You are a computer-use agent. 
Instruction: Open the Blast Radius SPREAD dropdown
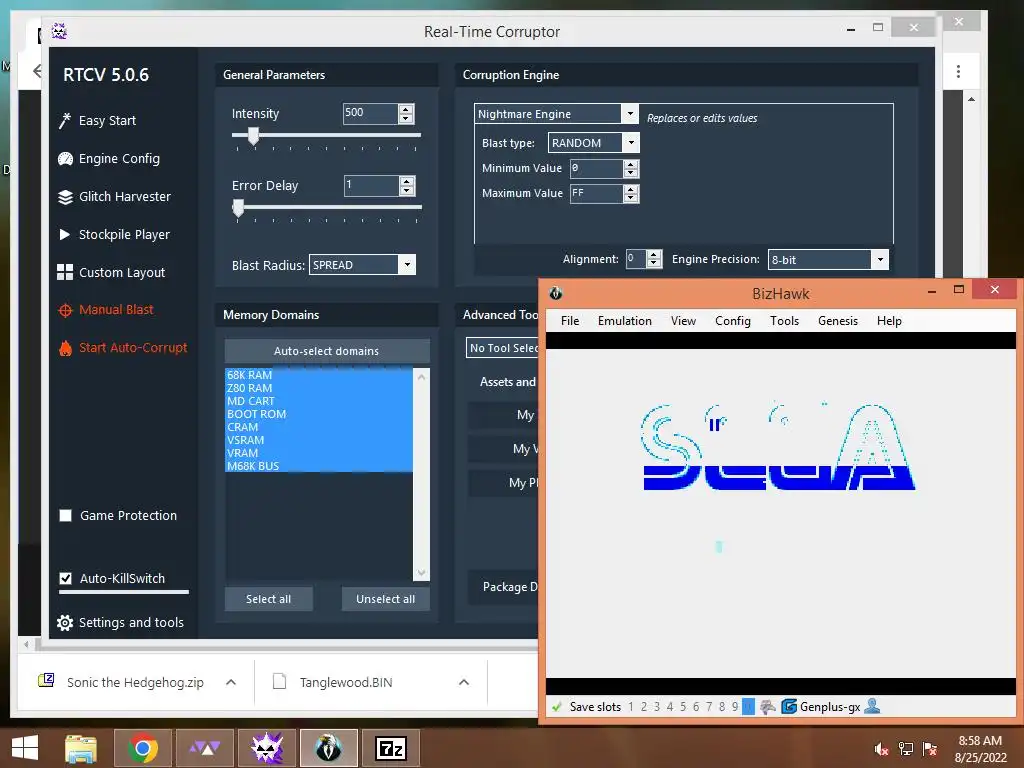coord(408,264)
